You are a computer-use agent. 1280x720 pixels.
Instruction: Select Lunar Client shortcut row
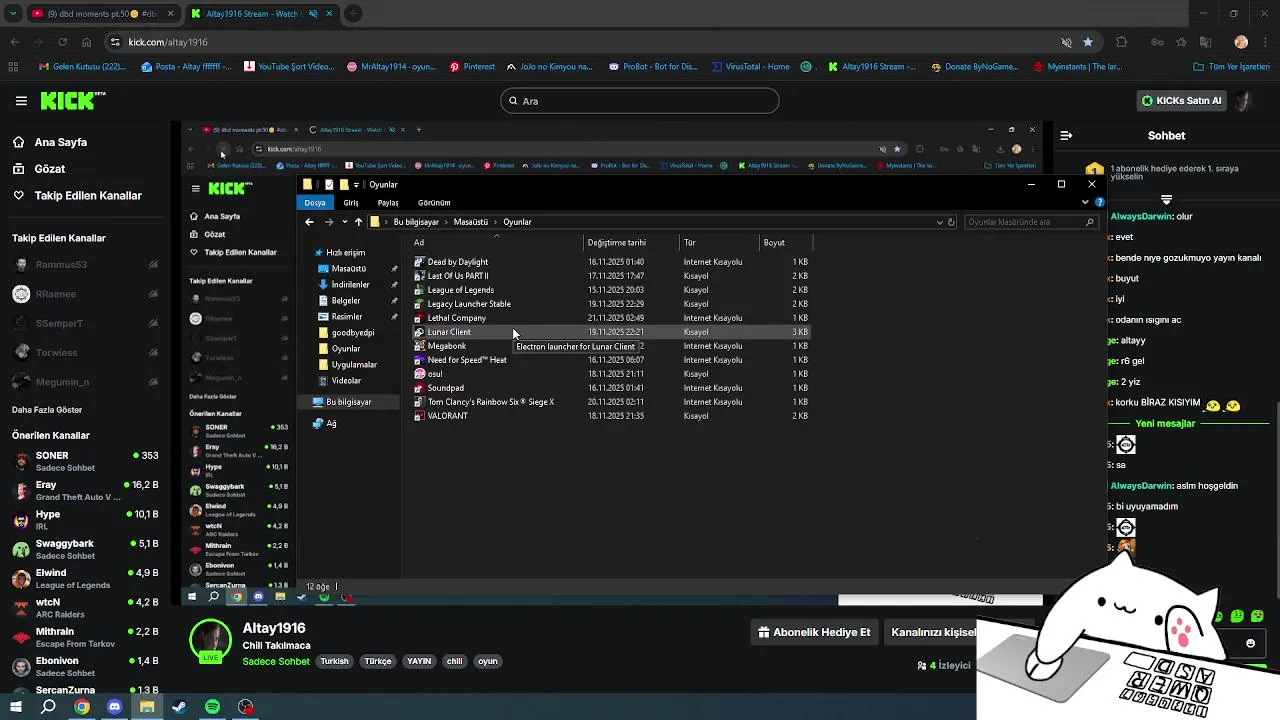coord(611,332)
